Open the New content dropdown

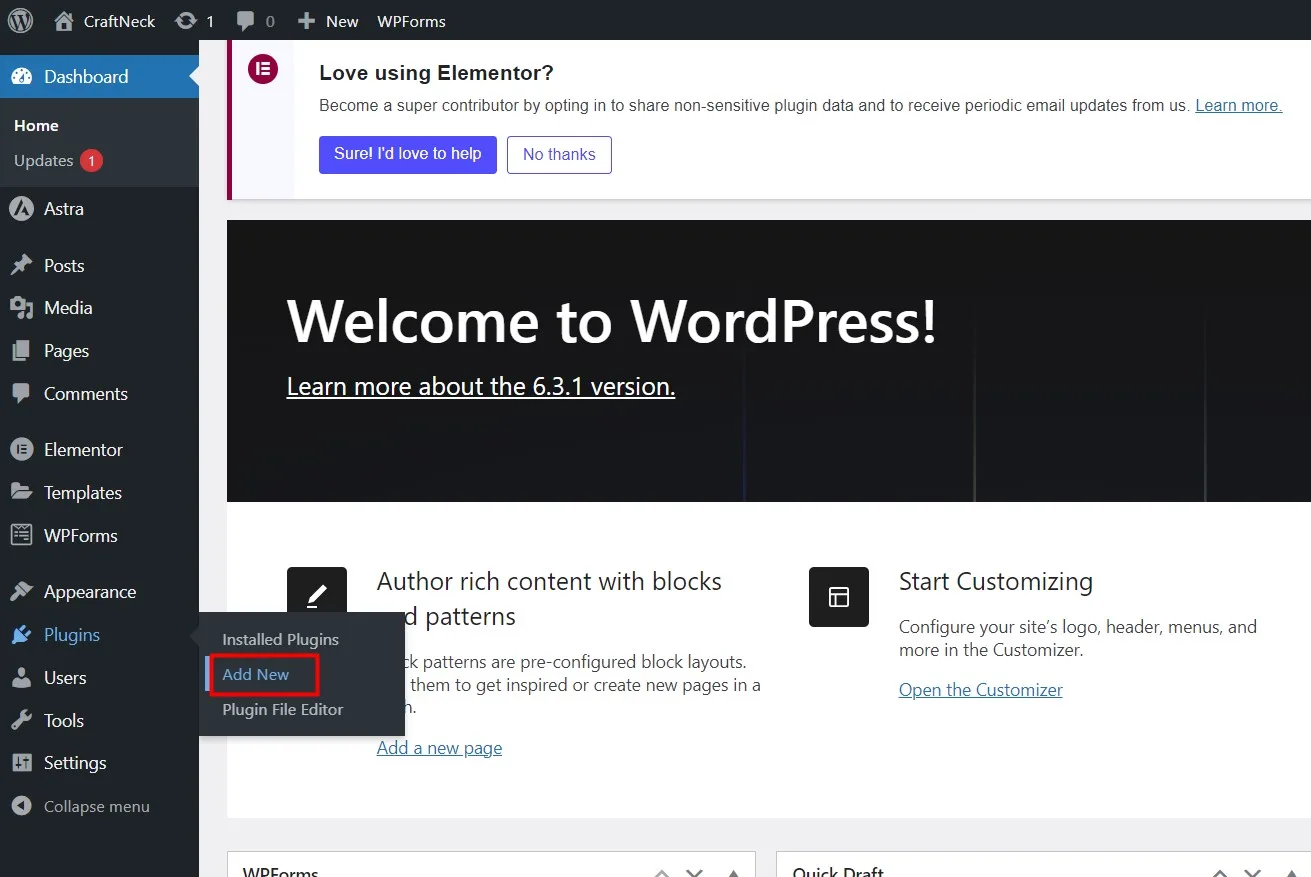(x=328, y=21)
